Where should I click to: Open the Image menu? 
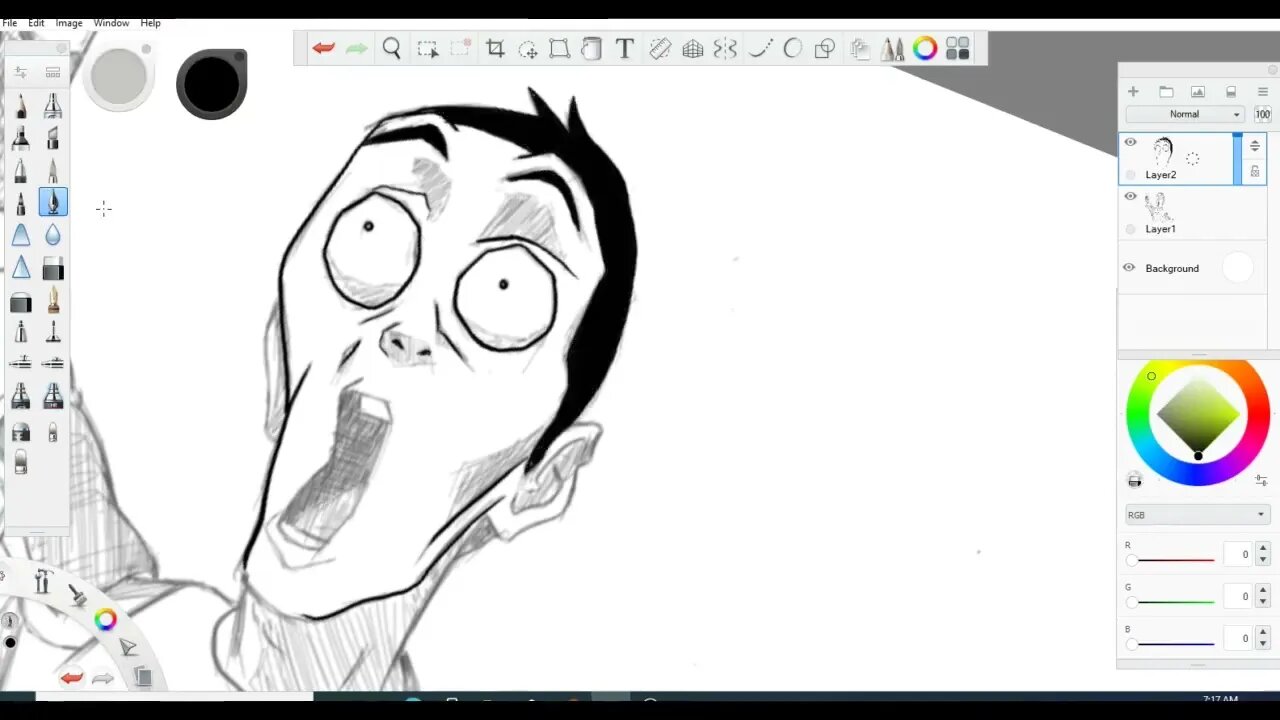tap(69, 23)
